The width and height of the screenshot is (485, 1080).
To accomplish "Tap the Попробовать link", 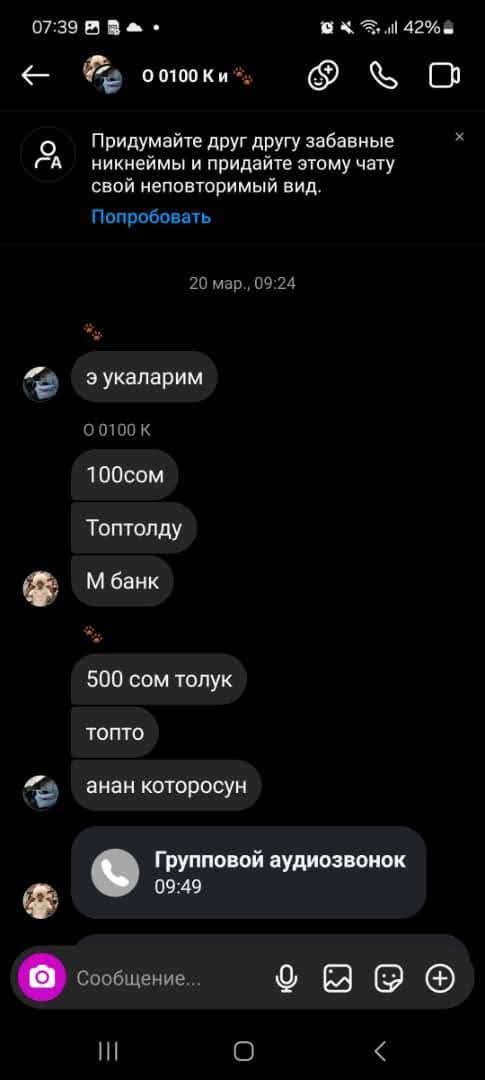I will (152, 218).
